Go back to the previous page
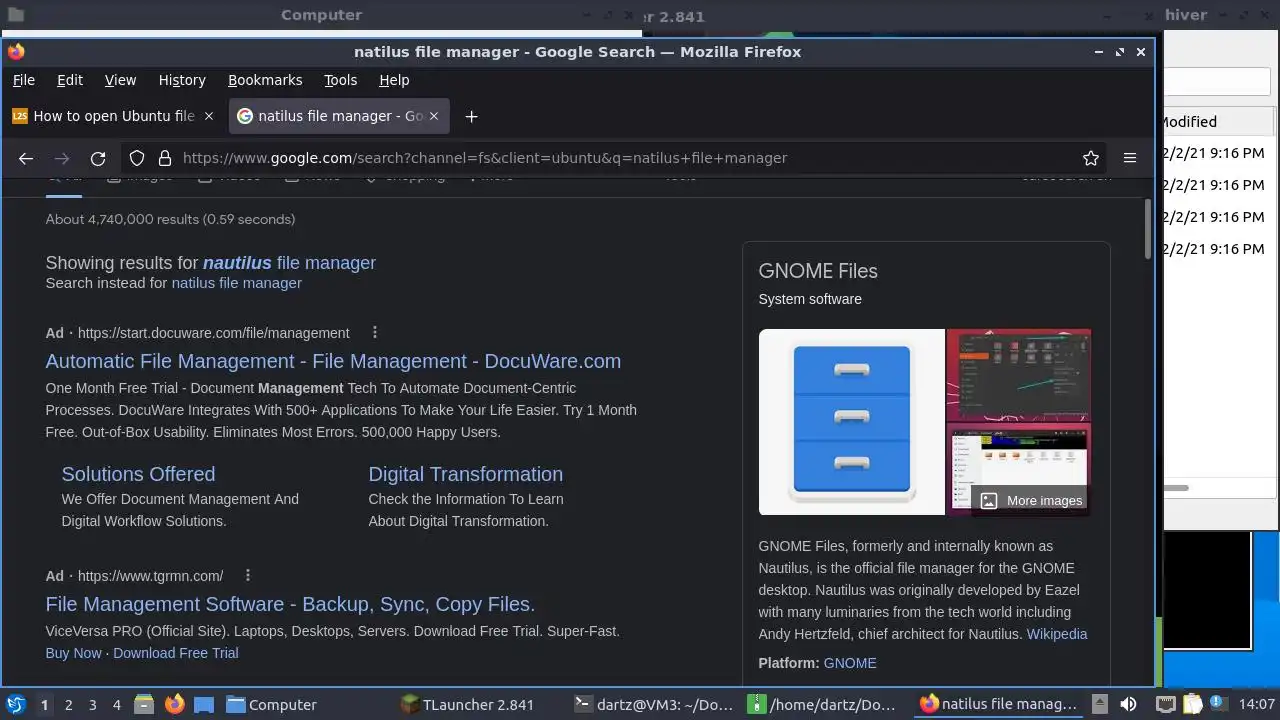The image size is (1280, 720). 26,158
